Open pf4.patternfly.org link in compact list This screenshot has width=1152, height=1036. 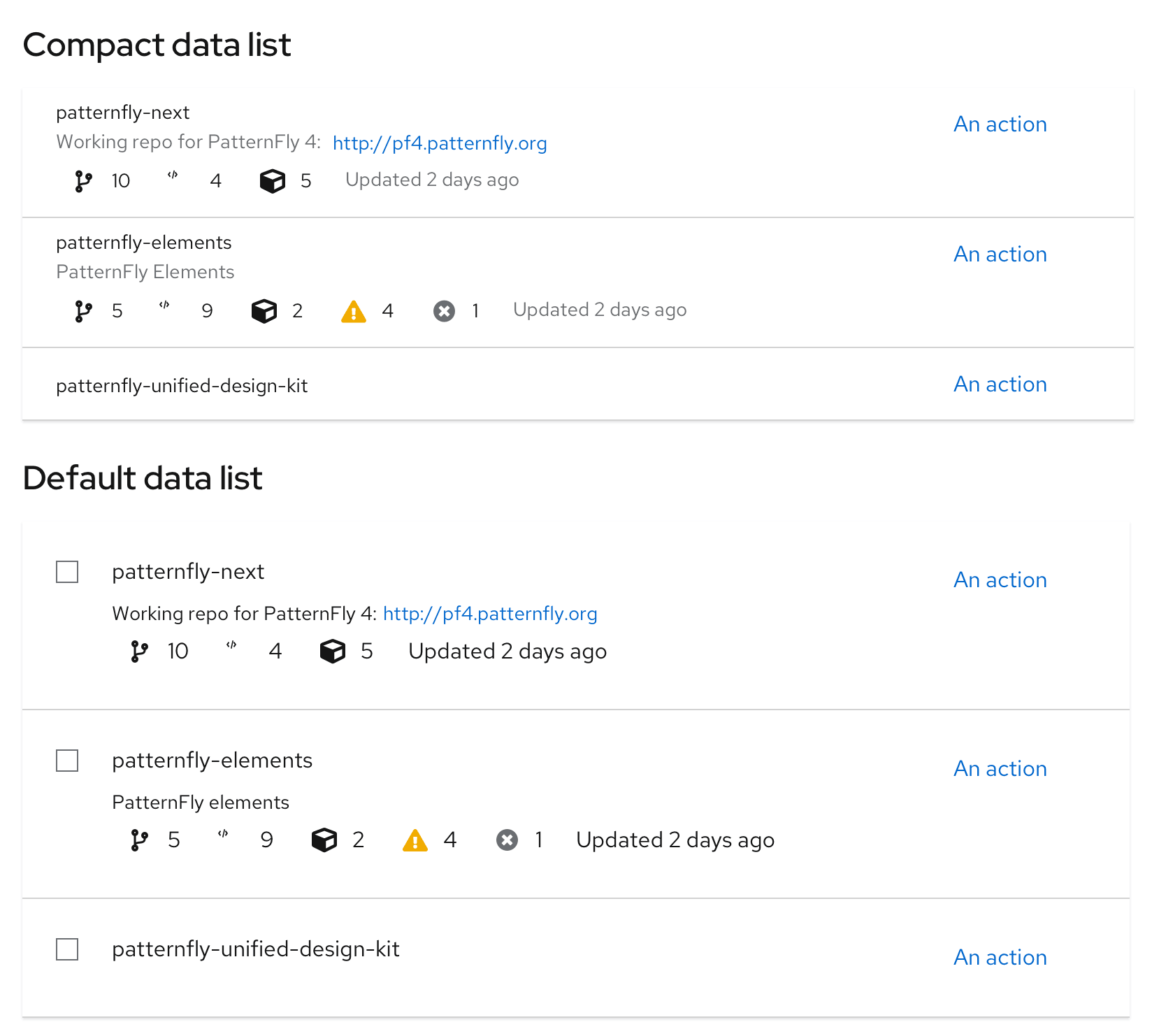440,143
